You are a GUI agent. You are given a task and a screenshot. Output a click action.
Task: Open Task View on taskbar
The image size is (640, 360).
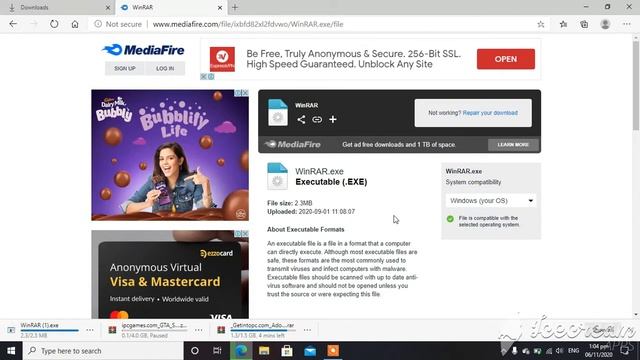coord(217,351)
